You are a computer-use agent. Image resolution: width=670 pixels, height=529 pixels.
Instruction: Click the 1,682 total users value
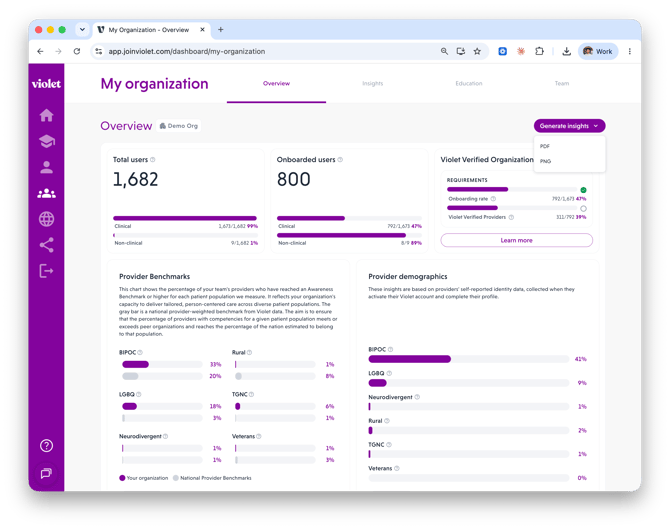135,179
